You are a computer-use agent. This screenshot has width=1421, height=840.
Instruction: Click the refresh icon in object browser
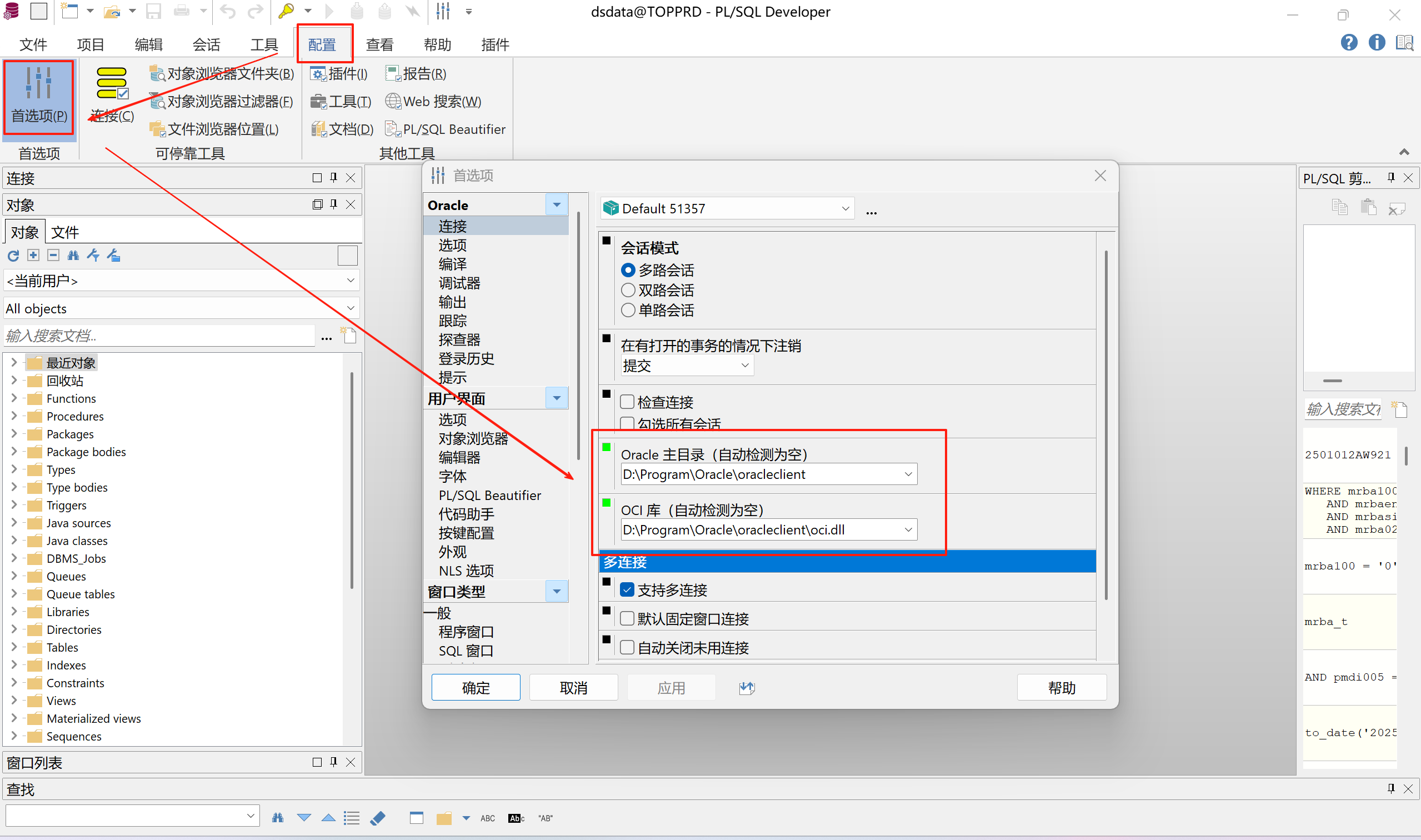13,256
